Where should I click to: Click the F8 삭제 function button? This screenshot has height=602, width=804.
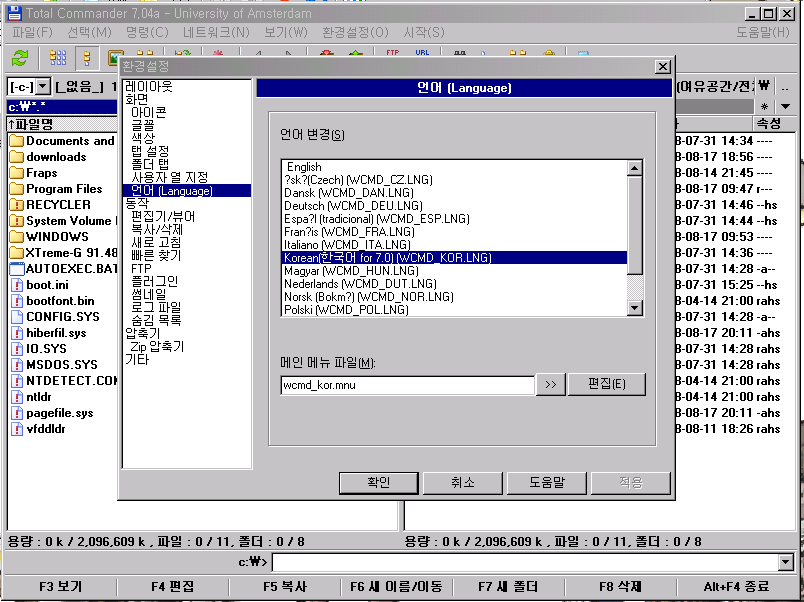[620, 587]
